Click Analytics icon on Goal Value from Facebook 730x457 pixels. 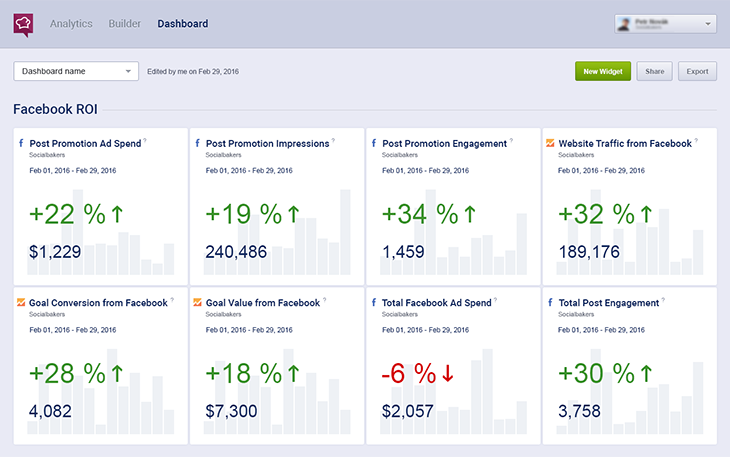[x=198, y=302]
